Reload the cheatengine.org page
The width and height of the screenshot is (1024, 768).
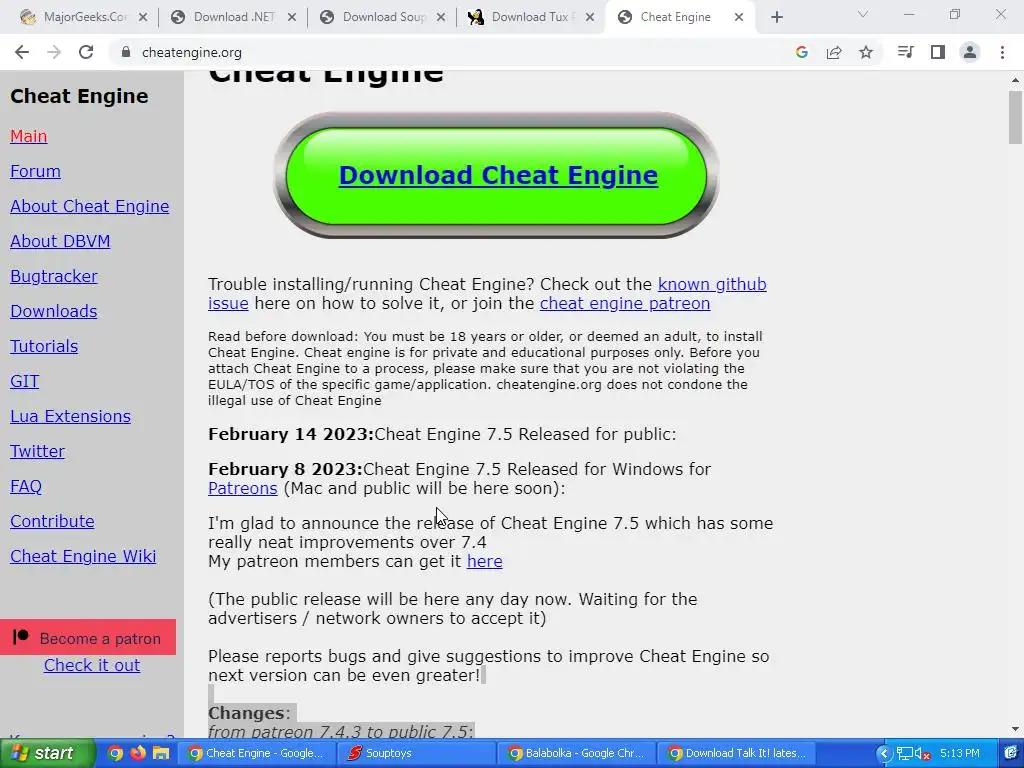(86, 52)
